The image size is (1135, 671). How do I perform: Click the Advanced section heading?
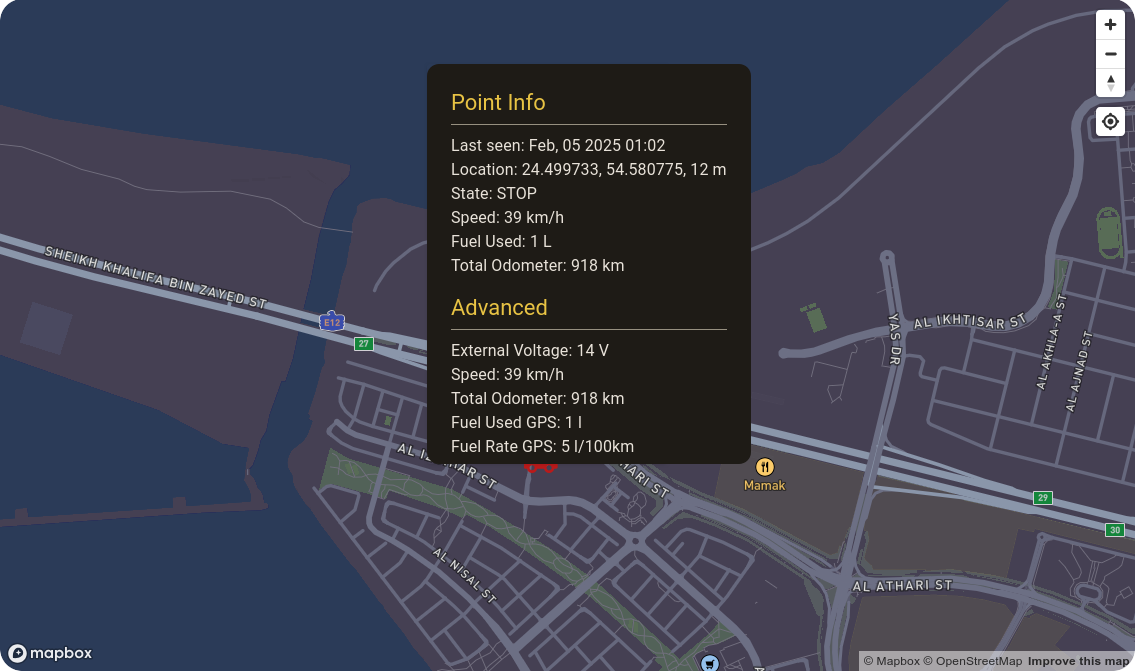pyautogui.click(x=499, y=307)
